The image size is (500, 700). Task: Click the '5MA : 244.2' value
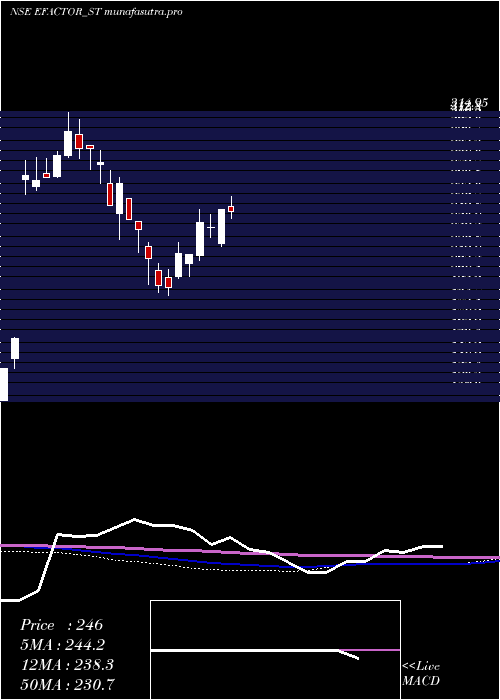coord(63,645)
